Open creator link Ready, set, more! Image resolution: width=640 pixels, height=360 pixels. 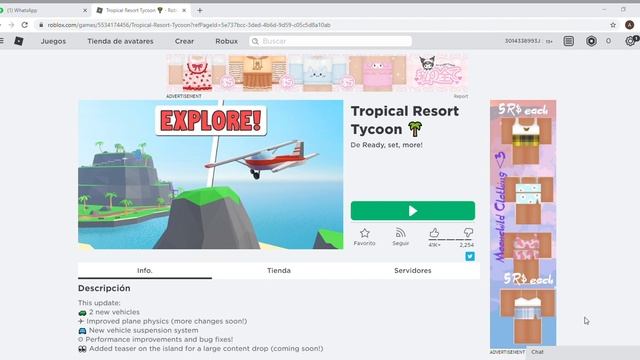pyautogui.click(x=392, y=145)
